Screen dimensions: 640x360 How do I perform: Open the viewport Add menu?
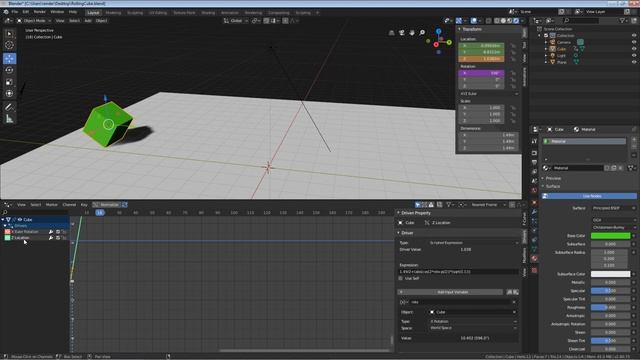[88, 20]
